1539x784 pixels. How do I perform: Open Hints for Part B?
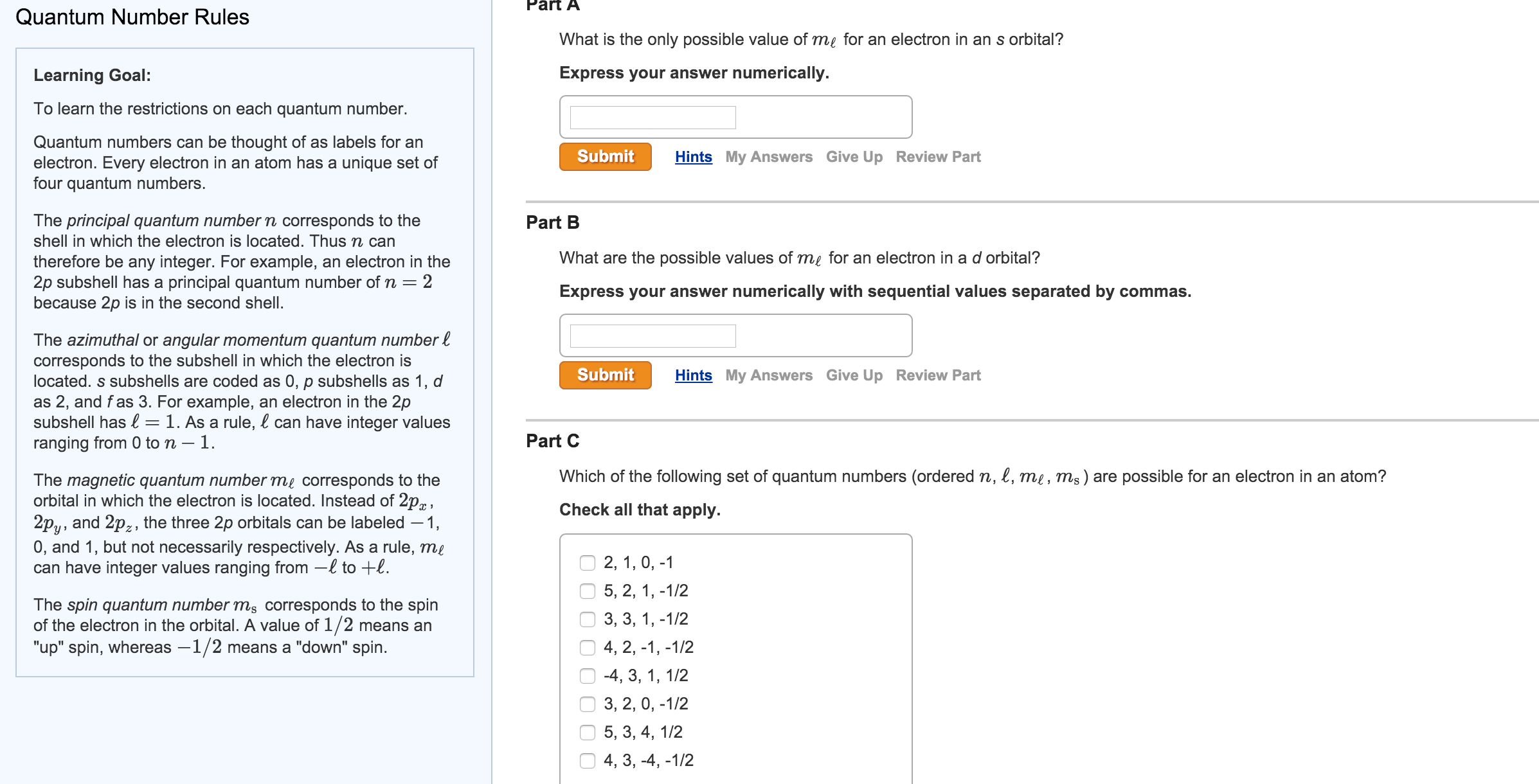[x=692, y=375]
